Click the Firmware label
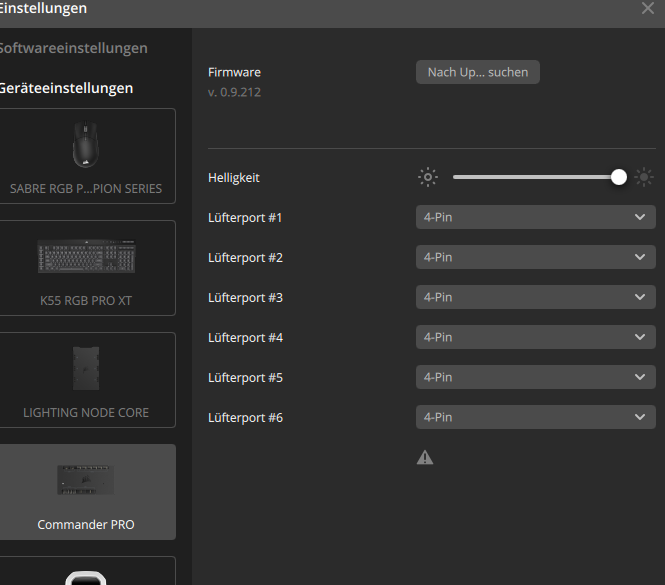Screen dimensions: 665x585 click(x=234, y=72)
